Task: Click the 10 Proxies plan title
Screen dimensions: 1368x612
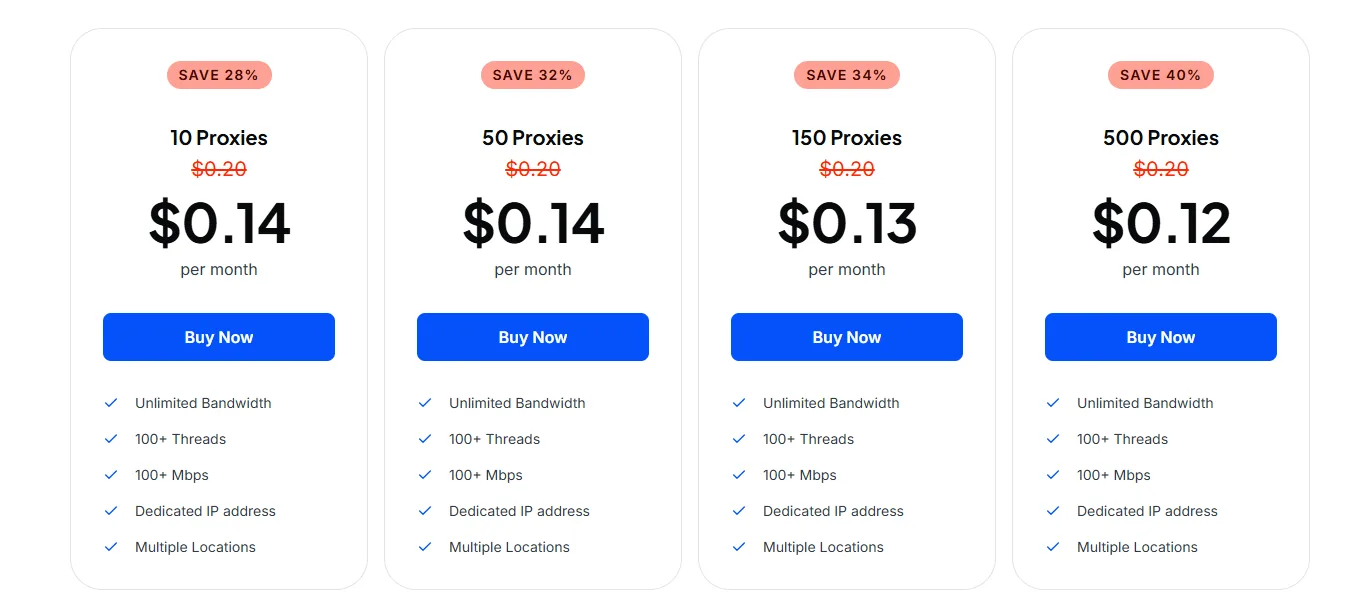Action: coord(219,138)
